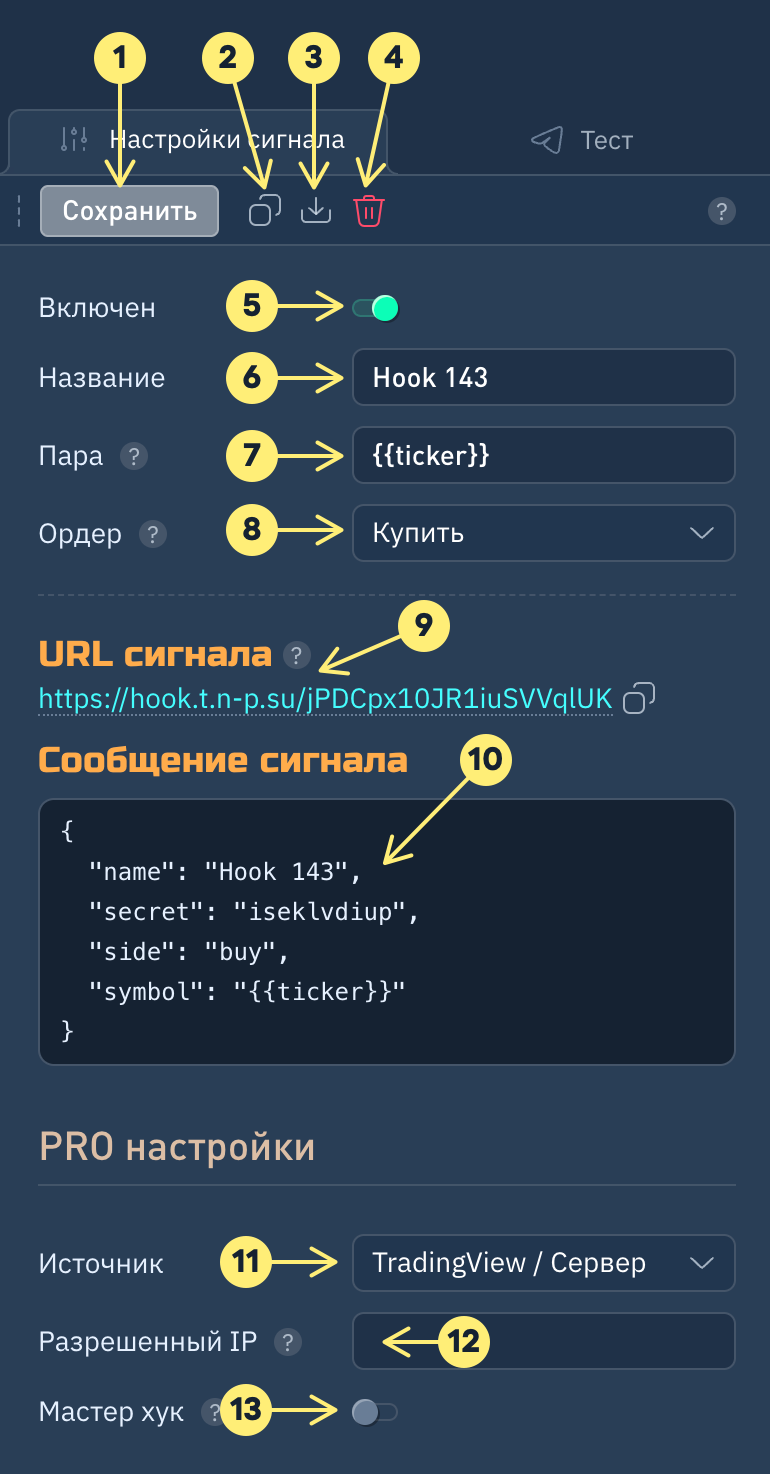Click the help icon in the toolbar
This screenshot has height=1474, width=770.
click(721, 211)
